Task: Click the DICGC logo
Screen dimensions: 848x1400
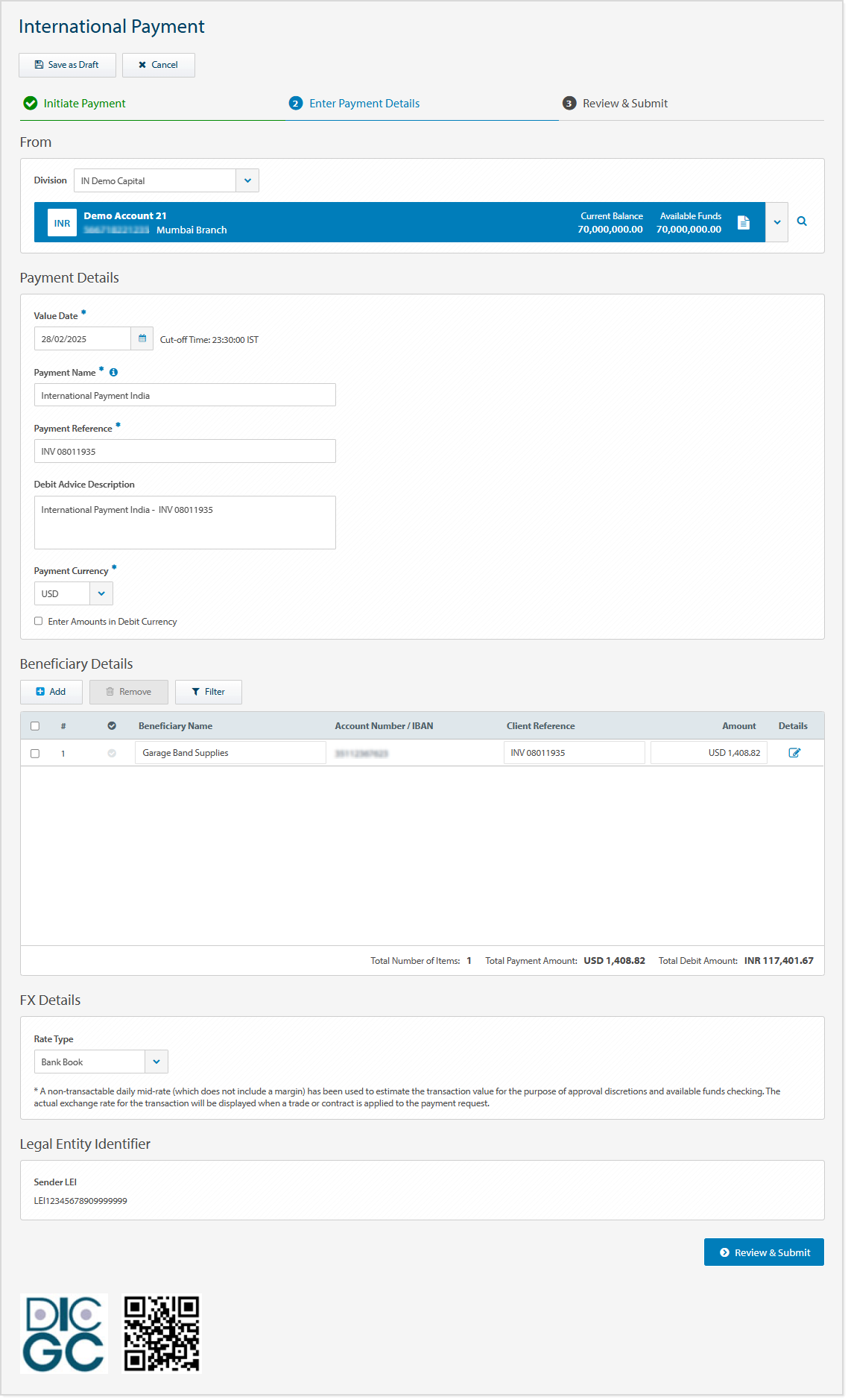Action: pyautogui.click(x=64, y=1333)
